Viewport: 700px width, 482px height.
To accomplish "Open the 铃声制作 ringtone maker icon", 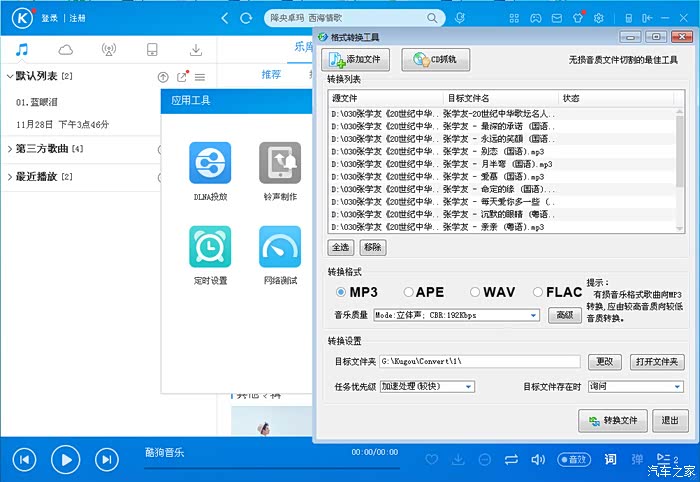I will (280, 162).
